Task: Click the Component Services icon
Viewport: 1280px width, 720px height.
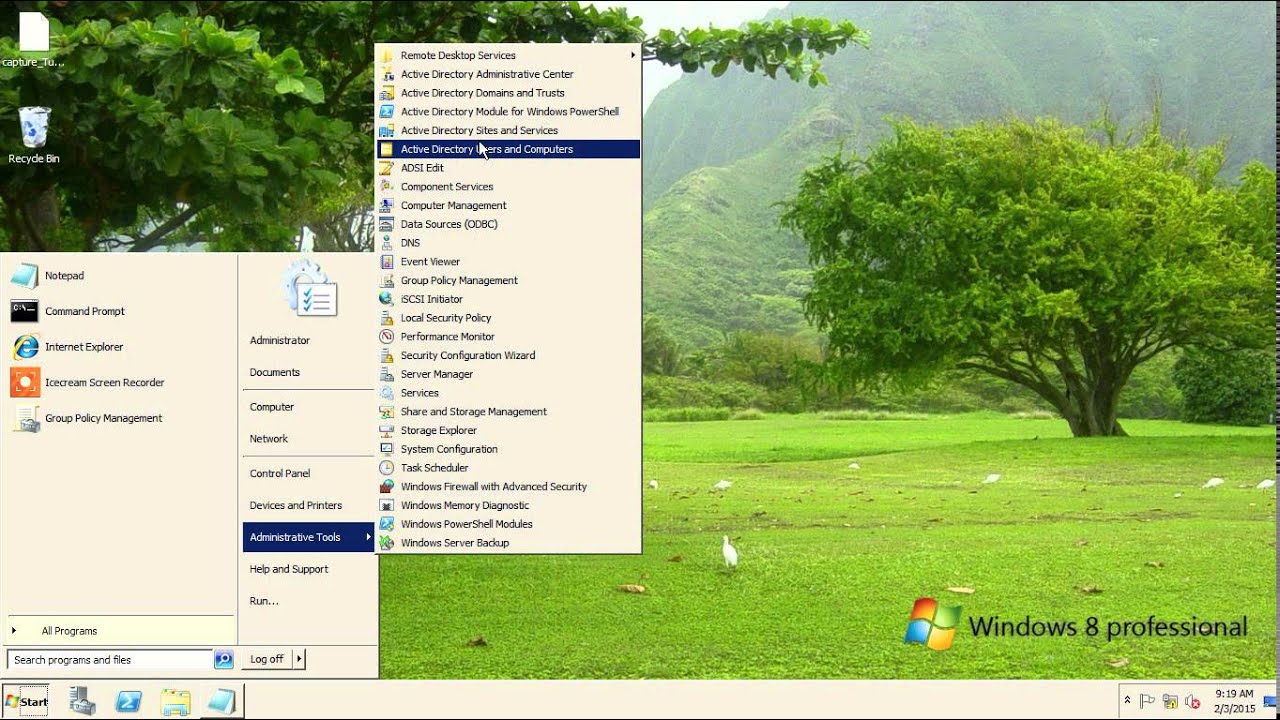Action: [386, 187]
